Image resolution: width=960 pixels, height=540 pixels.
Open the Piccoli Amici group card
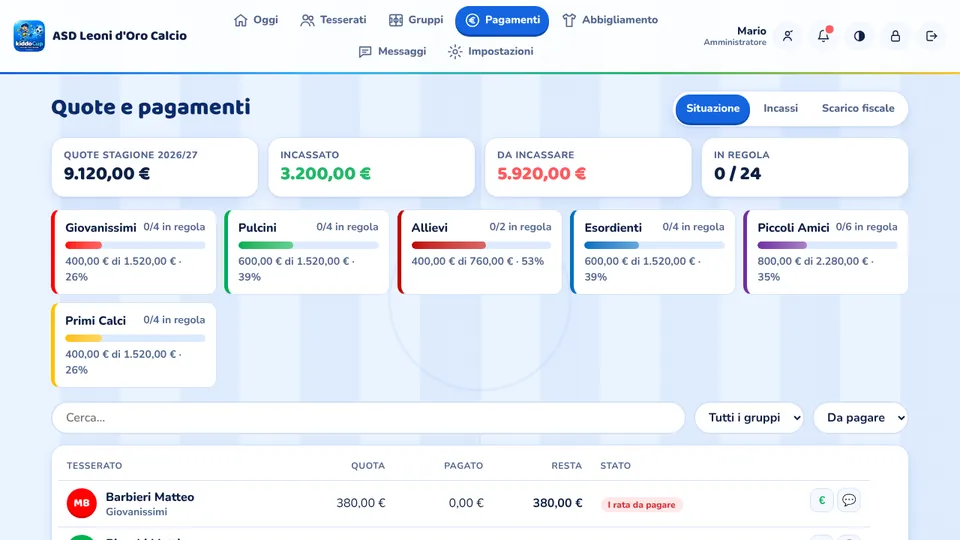tap(825, 252)
